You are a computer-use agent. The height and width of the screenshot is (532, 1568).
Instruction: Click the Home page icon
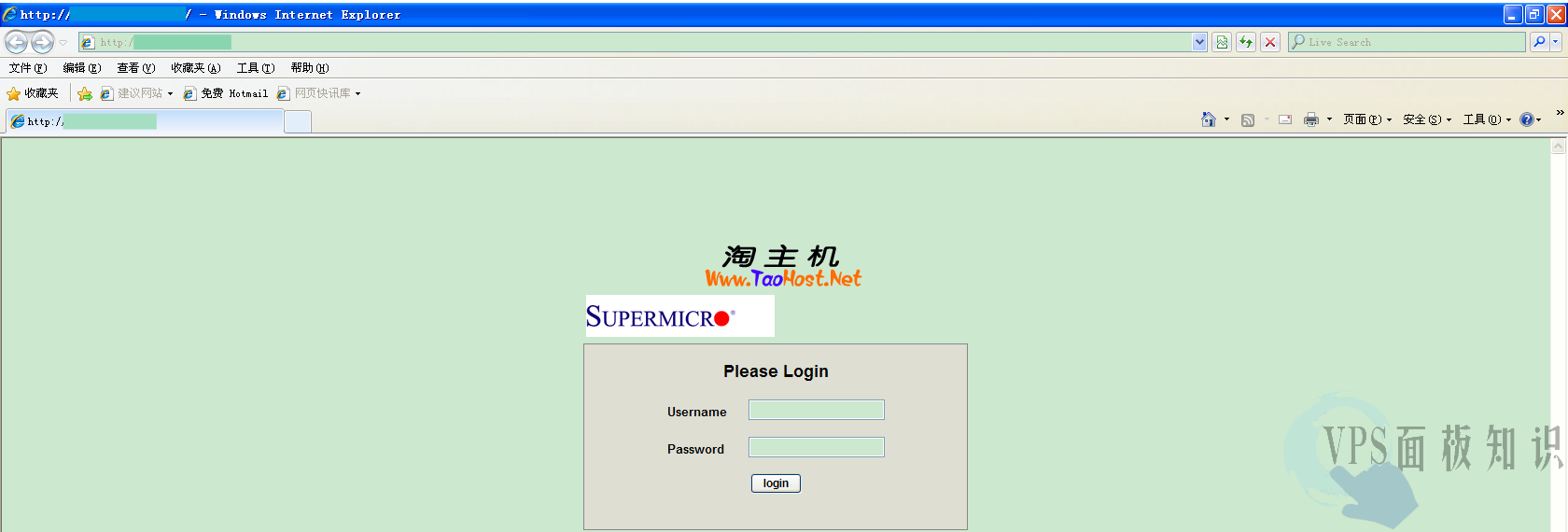pos(1209,119)
